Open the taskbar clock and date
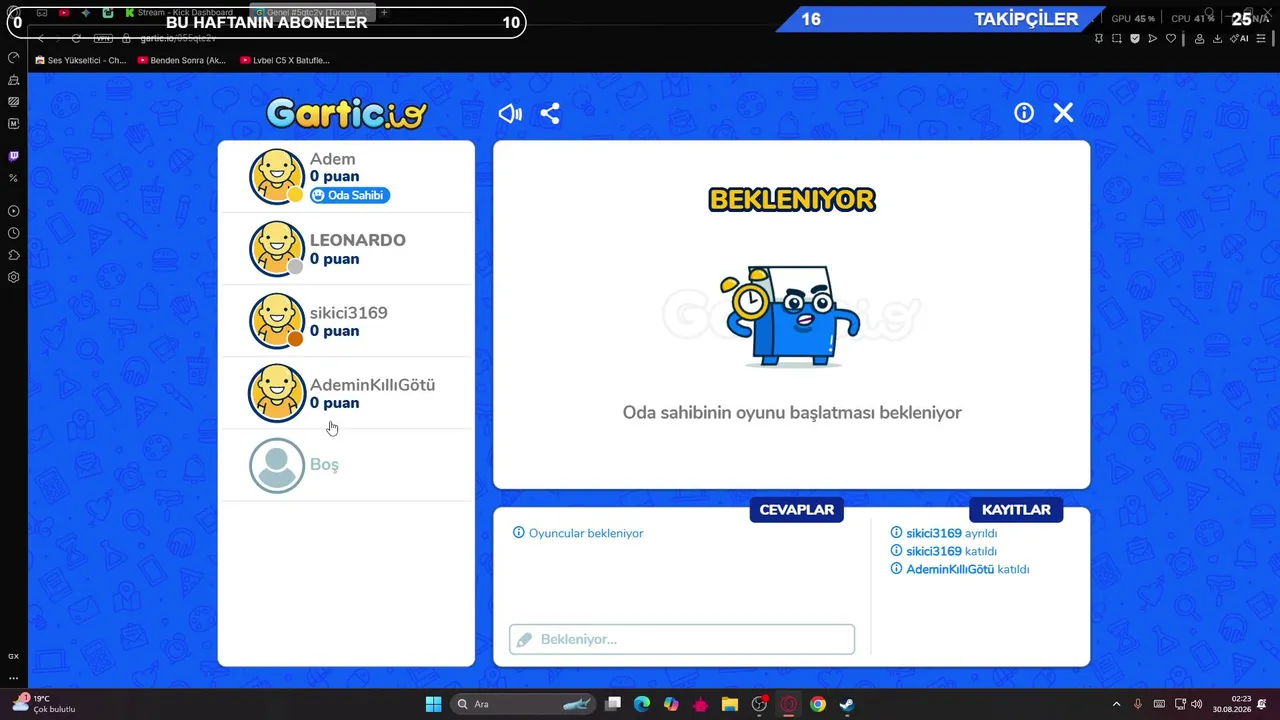The width and height of the screenshot is (1280, 720). click(1231, 704)
